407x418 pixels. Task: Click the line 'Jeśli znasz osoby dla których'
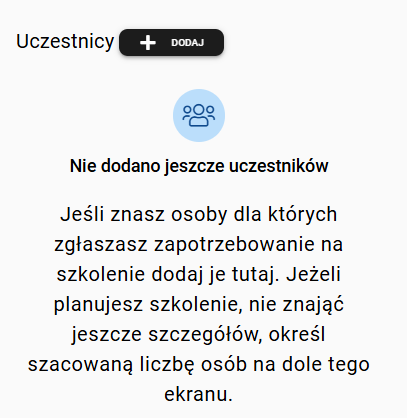pos(199,214)
